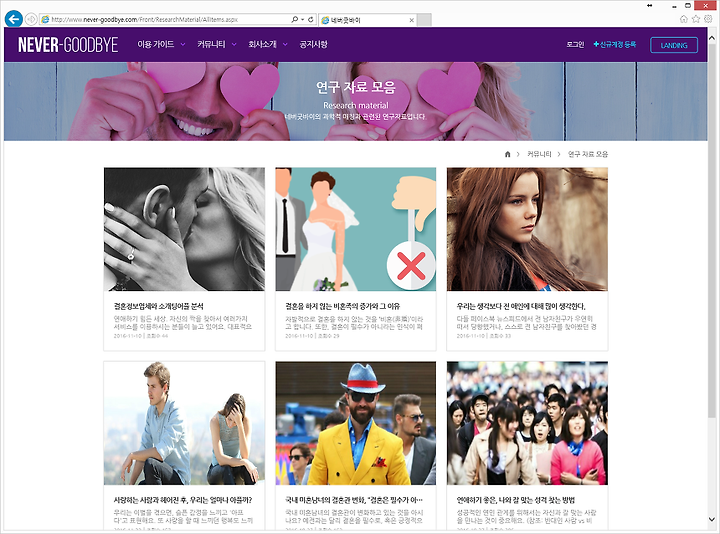Open the browser tools gear icon
Viewport: 720px width, 534px height.
(x=709, y=19)
